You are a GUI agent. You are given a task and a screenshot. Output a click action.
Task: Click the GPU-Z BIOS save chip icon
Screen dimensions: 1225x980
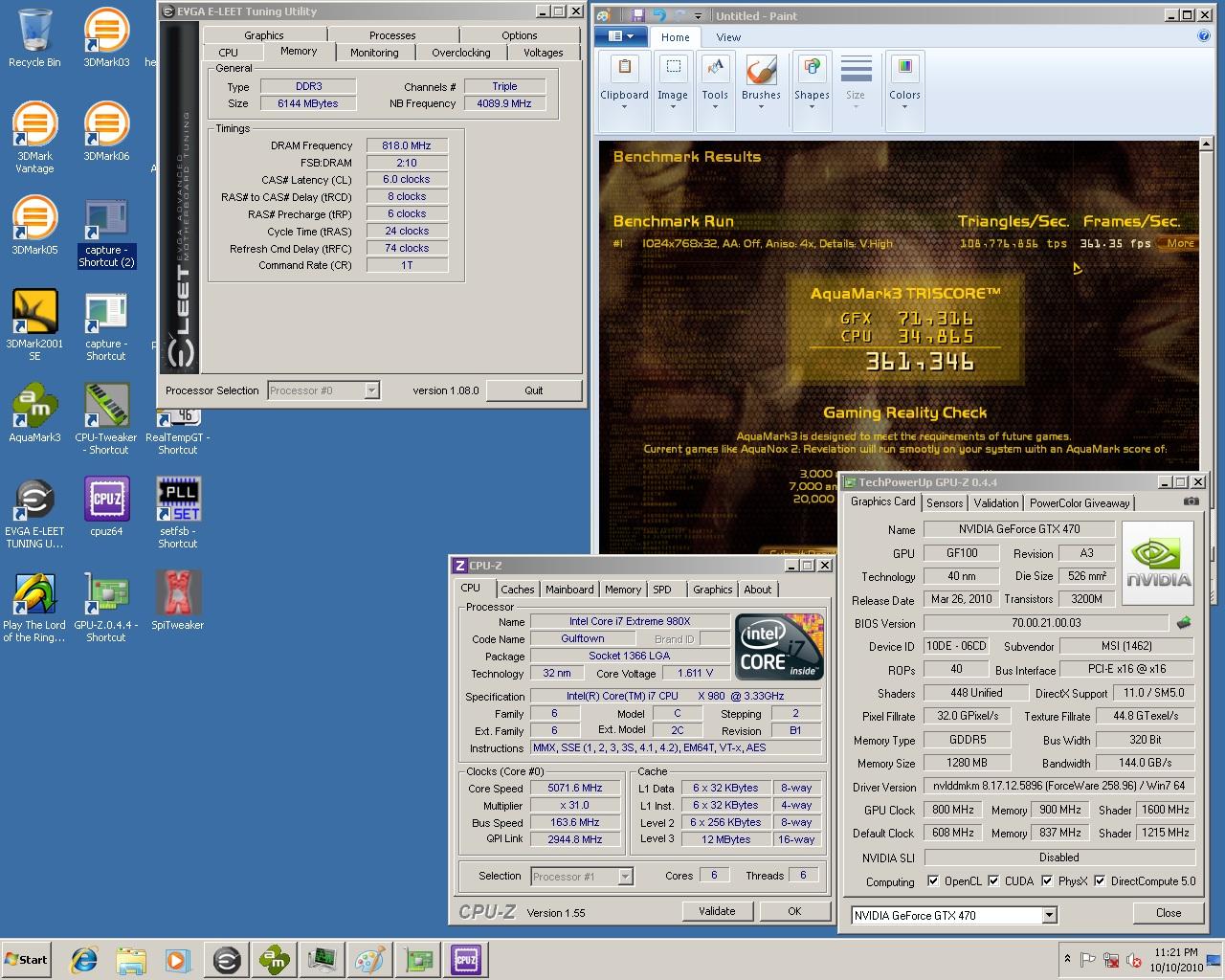(1184, 623)
